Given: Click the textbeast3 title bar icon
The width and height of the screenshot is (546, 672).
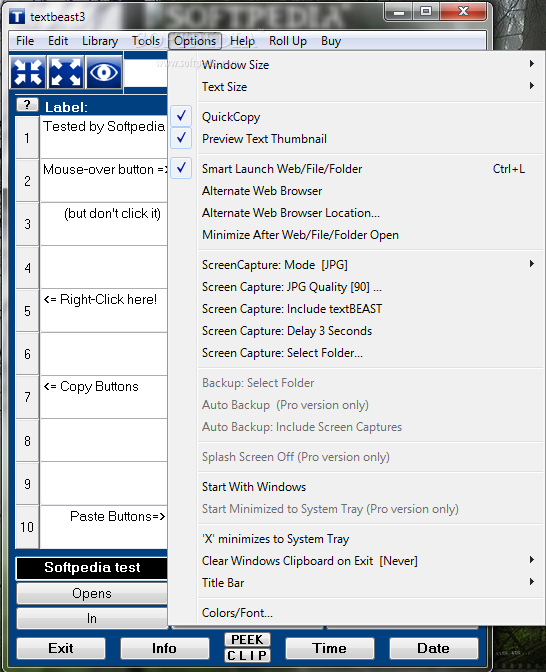Looking at the screenshot, I should 17,17.
